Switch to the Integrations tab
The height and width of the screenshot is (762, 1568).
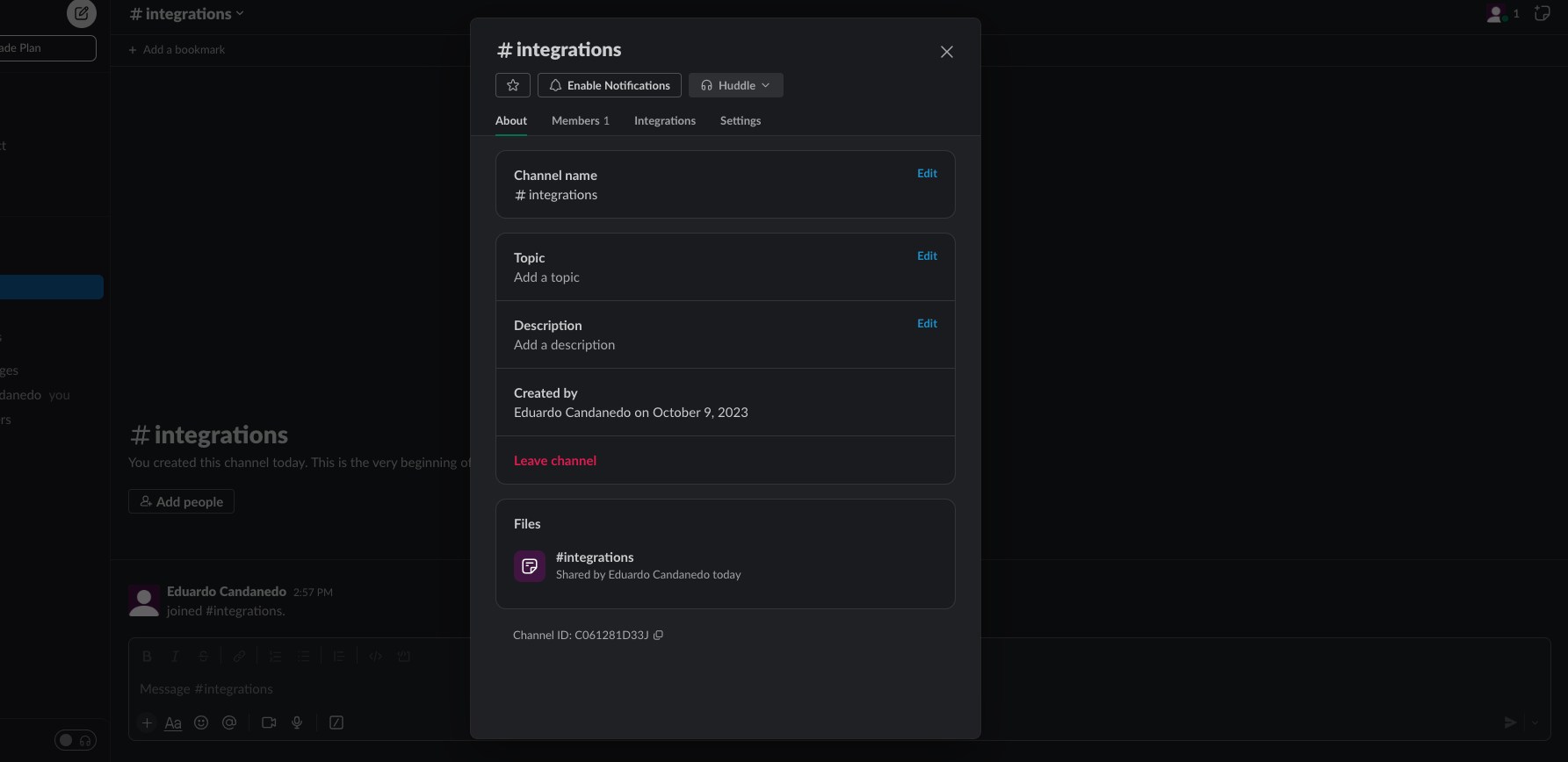[664, 121]
